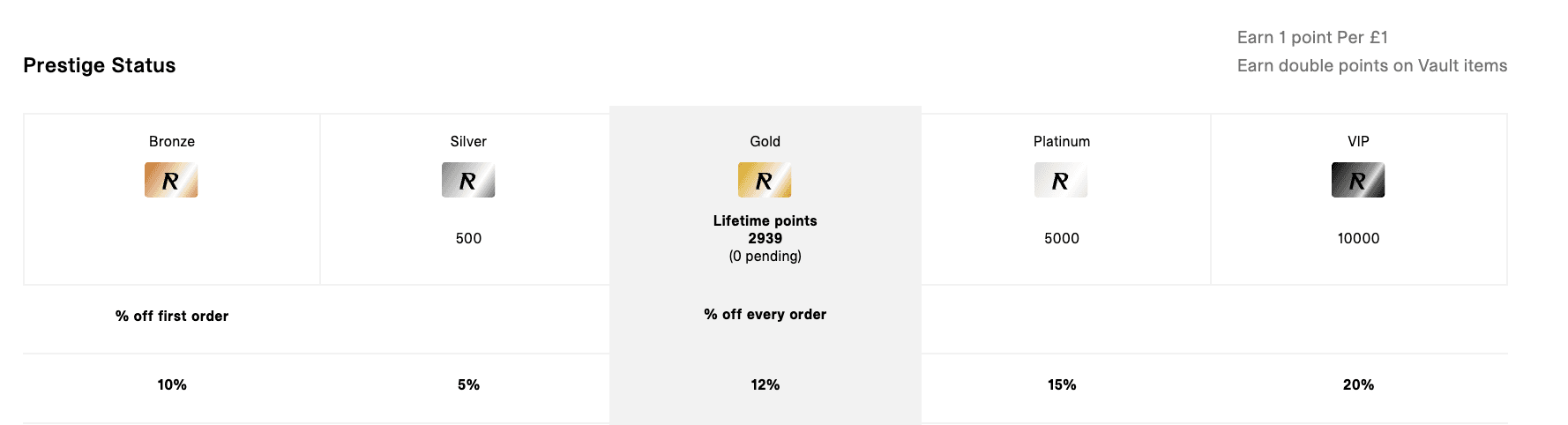
Task: Click the Earn 1 point Per £1 text
Action: [x=1312, y=37]
